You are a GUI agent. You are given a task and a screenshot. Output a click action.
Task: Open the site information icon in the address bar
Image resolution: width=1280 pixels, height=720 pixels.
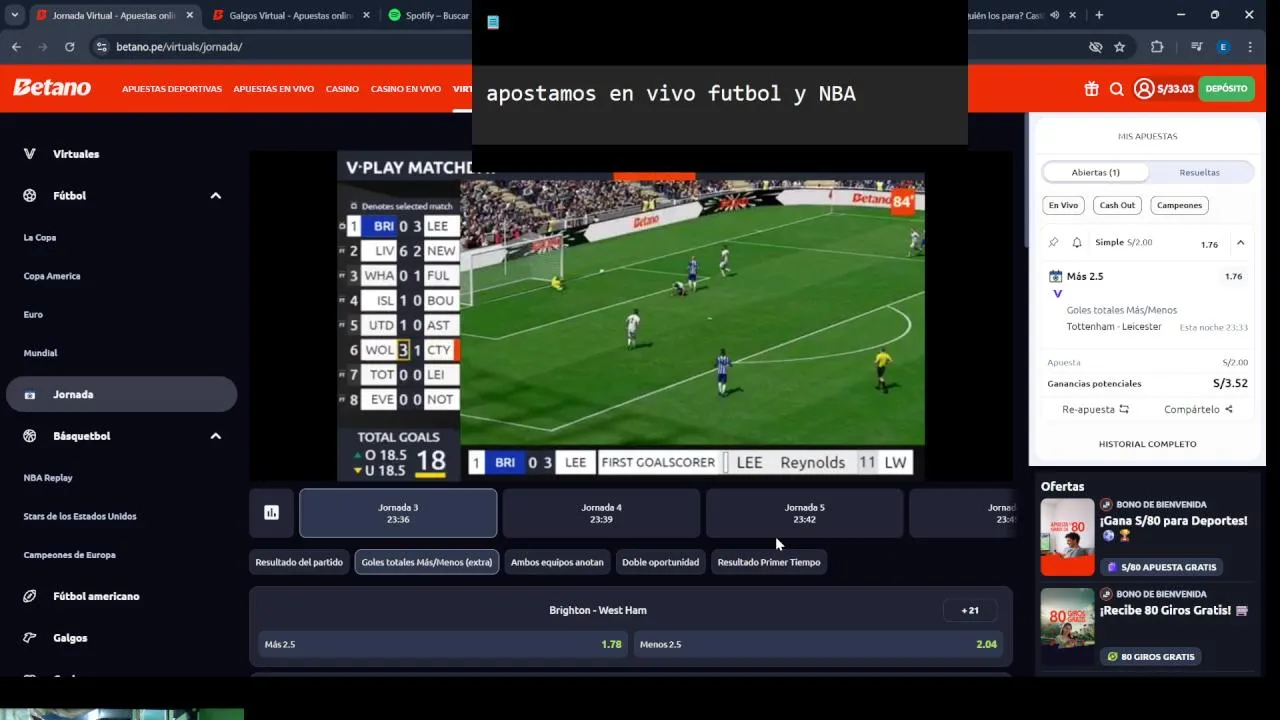[x=101, y=47]
